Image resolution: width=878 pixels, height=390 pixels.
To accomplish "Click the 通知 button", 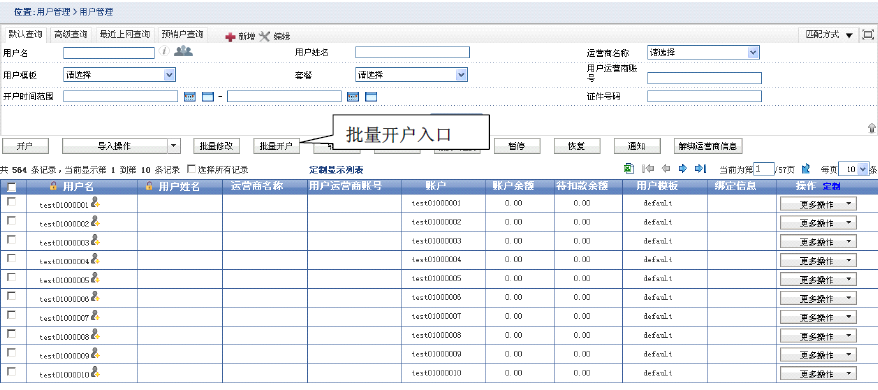I will pos(637,146).
